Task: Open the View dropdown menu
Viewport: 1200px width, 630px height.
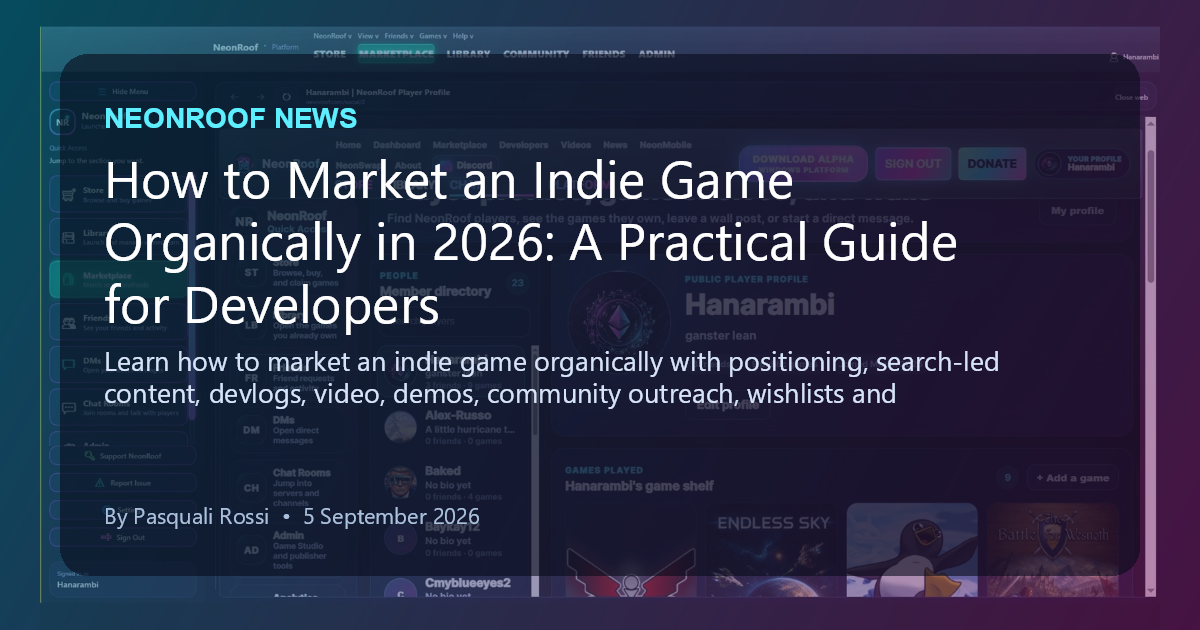Action: [367, 35]
